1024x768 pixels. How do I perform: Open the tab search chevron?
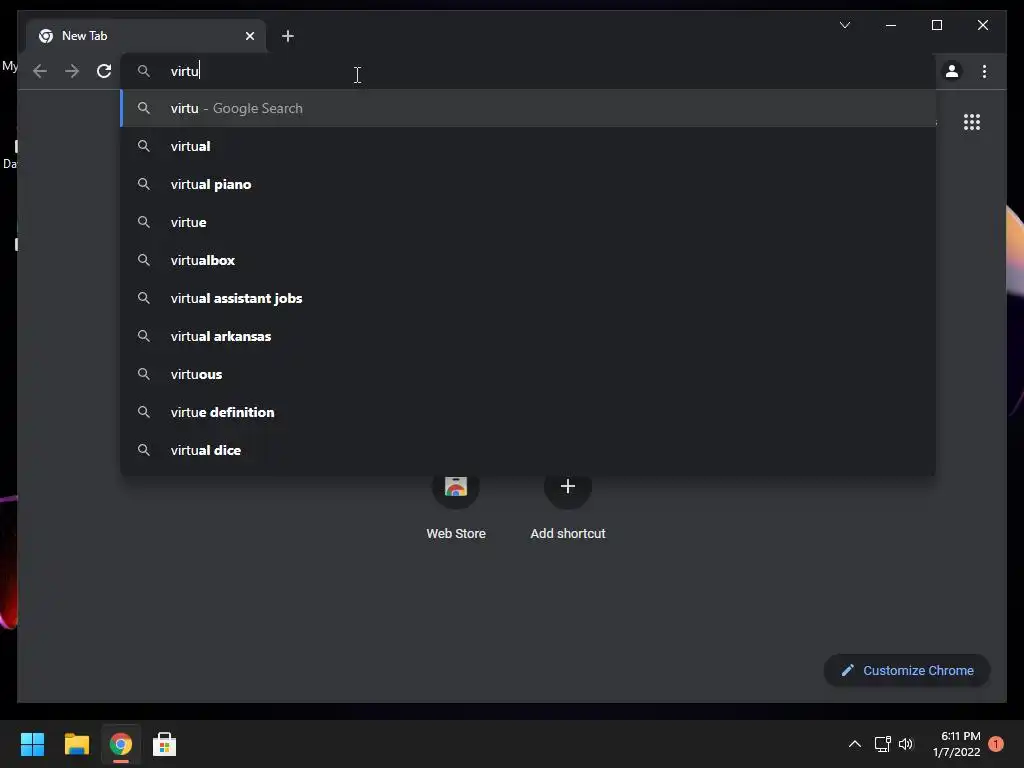pos(844,25)
